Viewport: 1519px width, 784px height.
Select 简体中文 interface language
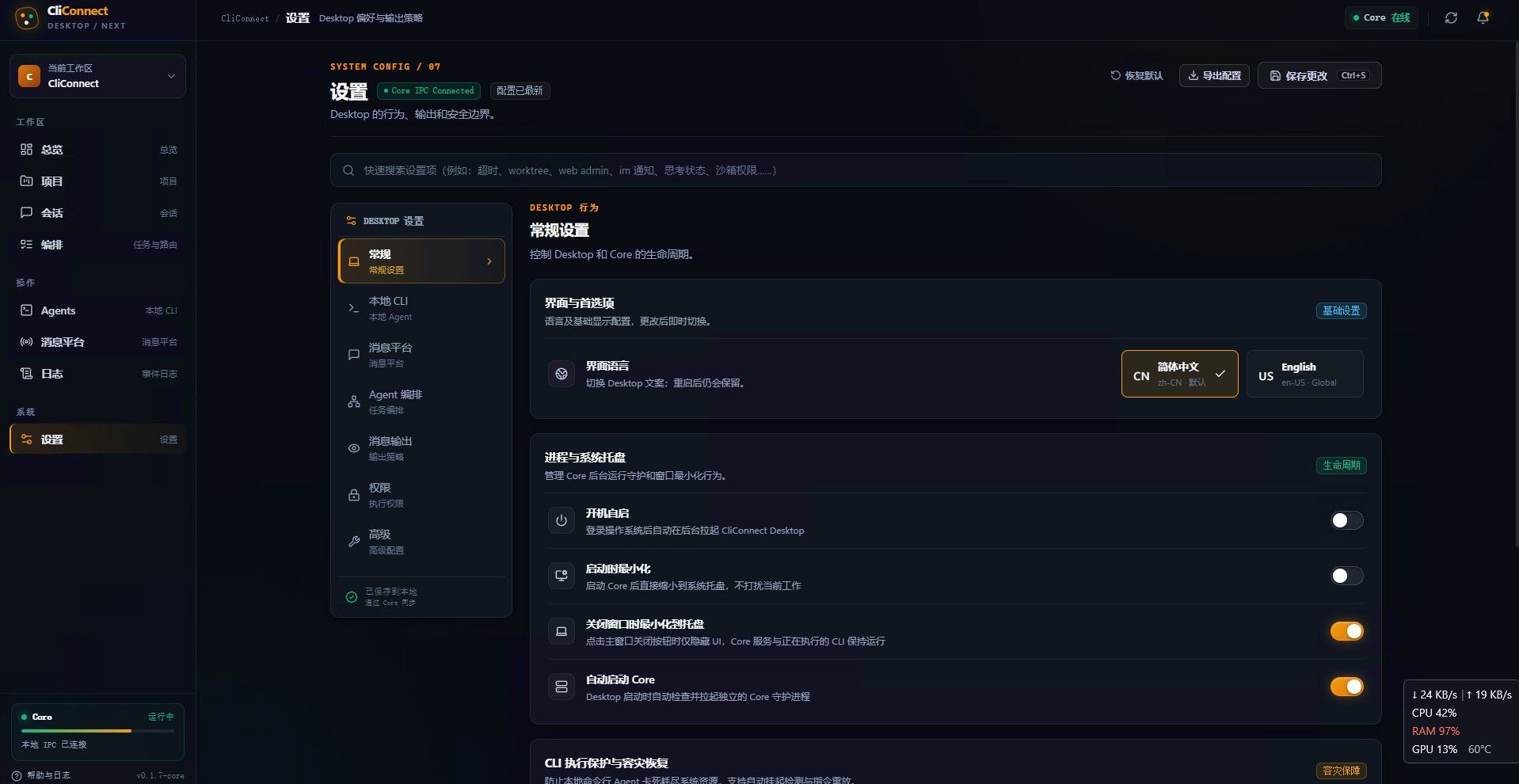pos(1179,374)
